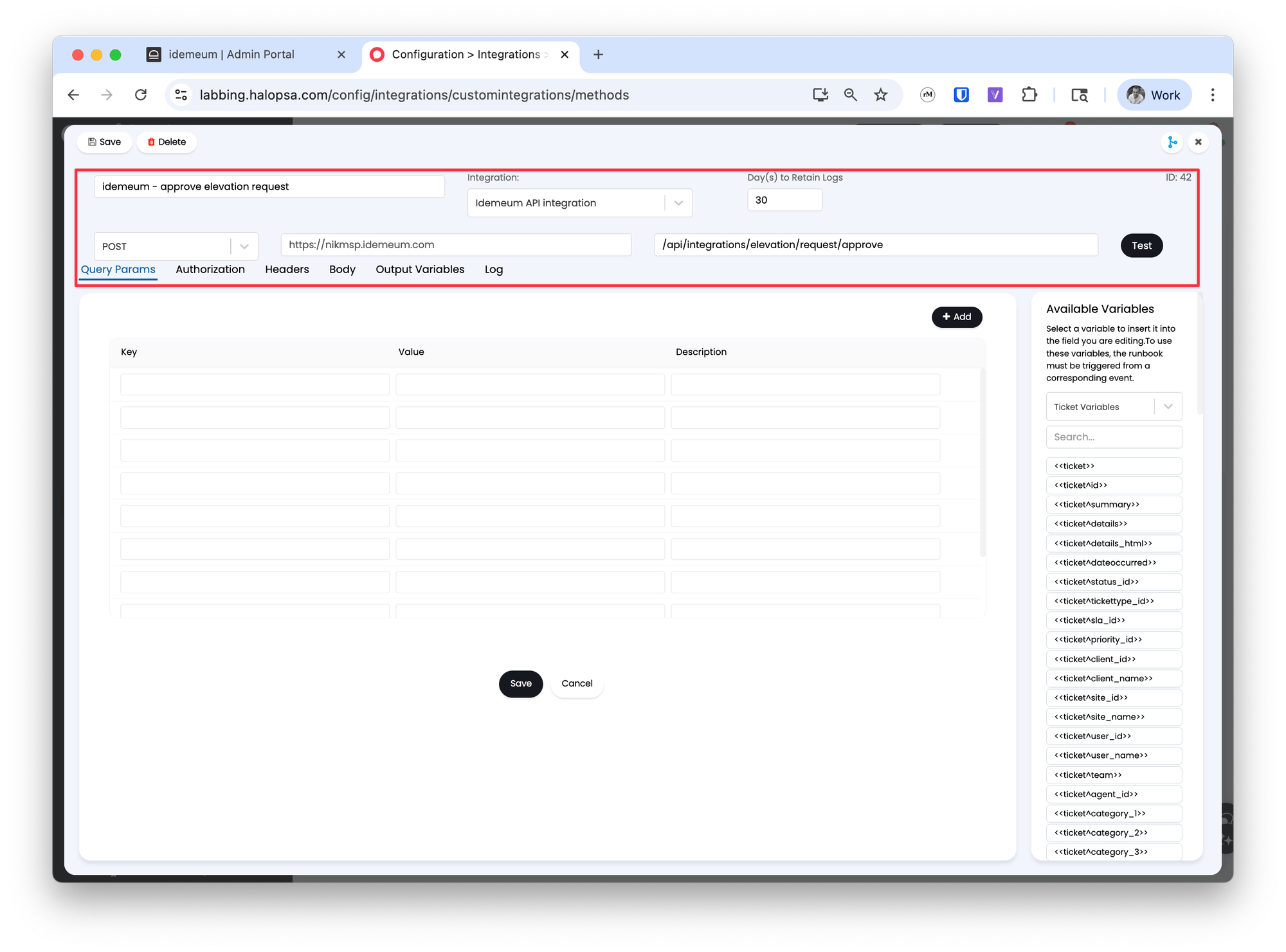Image resolution: width=1286 pixels, height=952 pixels.
Task: Click the browser forward arrow
Action: tap(107, 95)
